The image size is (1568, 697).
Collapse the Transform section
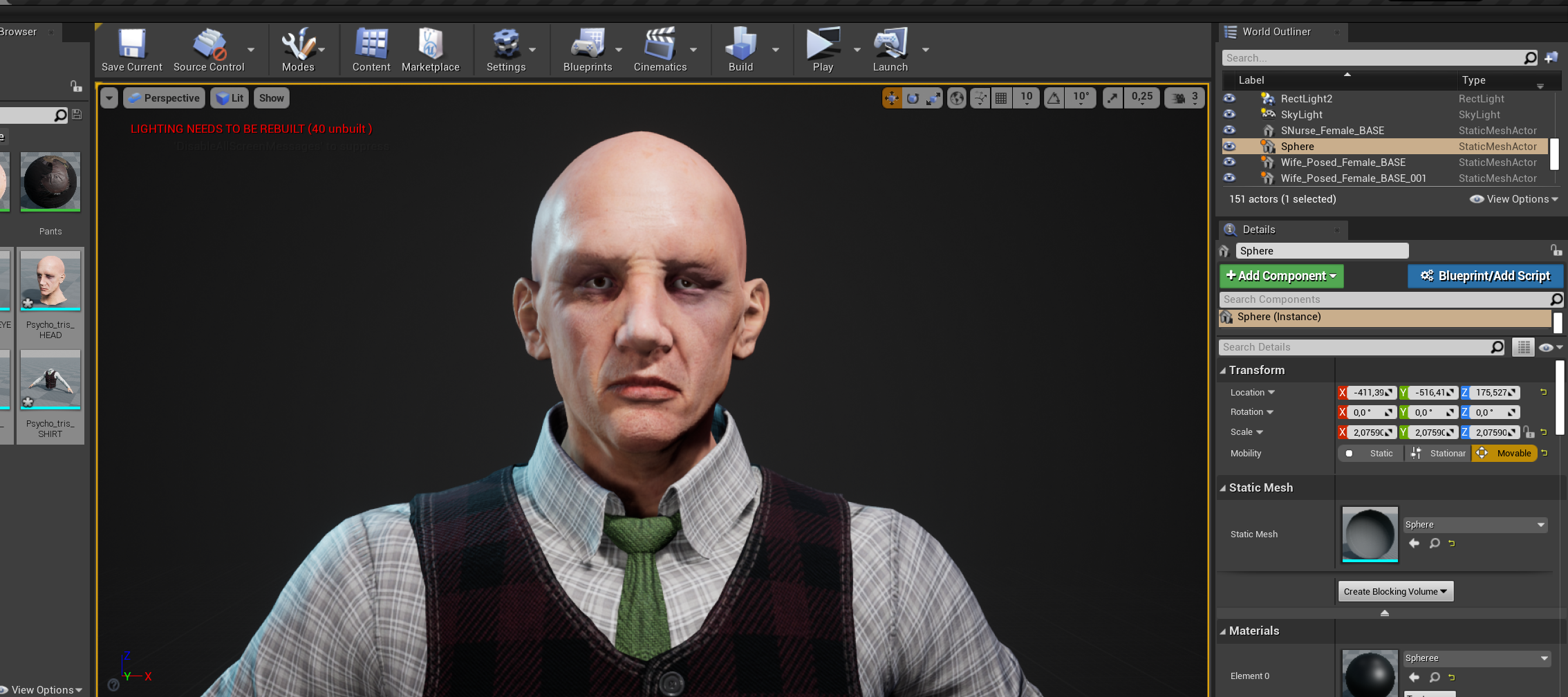(1222, 371)
